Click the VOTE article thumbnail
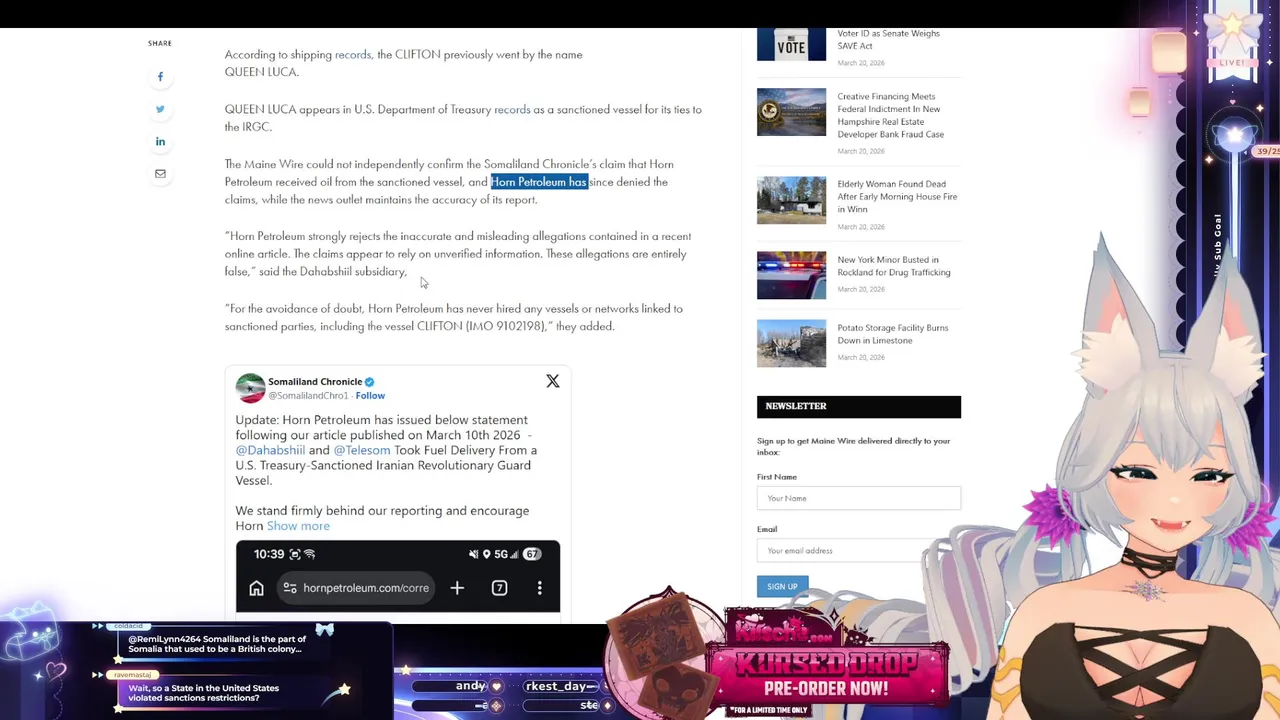 click(791, 44)
